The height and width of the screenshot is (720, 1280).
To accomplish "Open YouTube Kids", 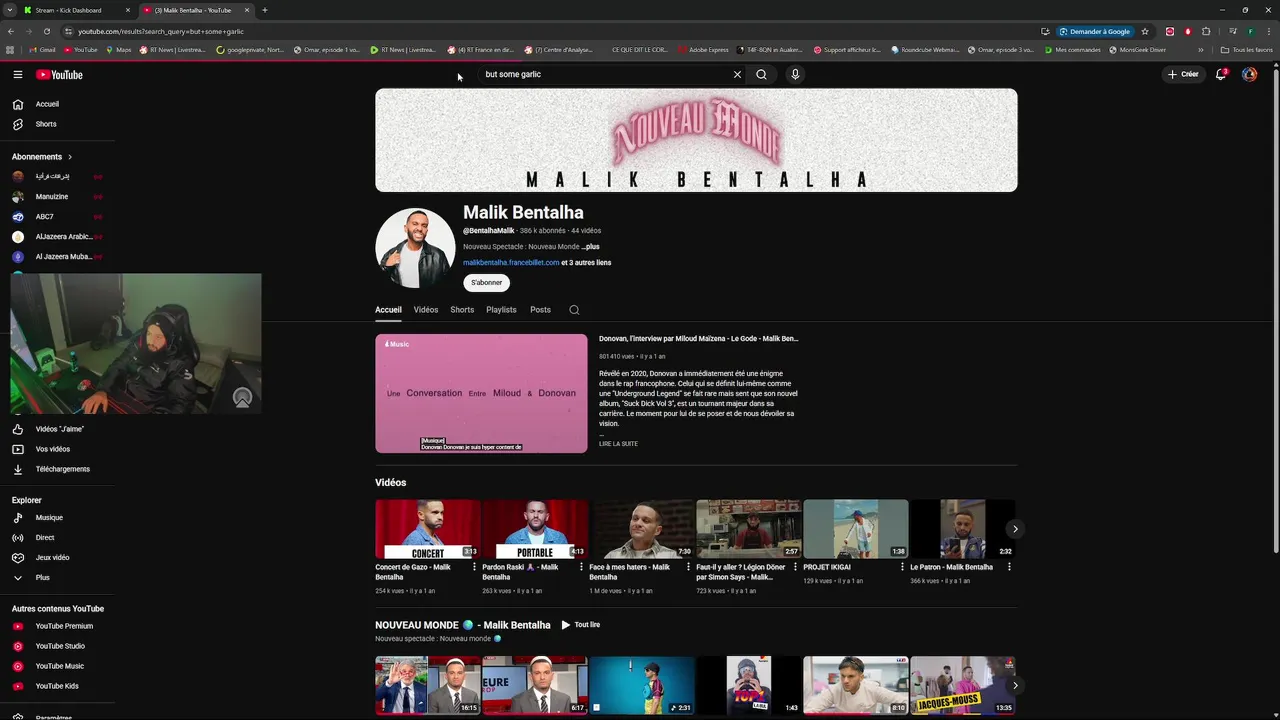I will tap(57, 686).
